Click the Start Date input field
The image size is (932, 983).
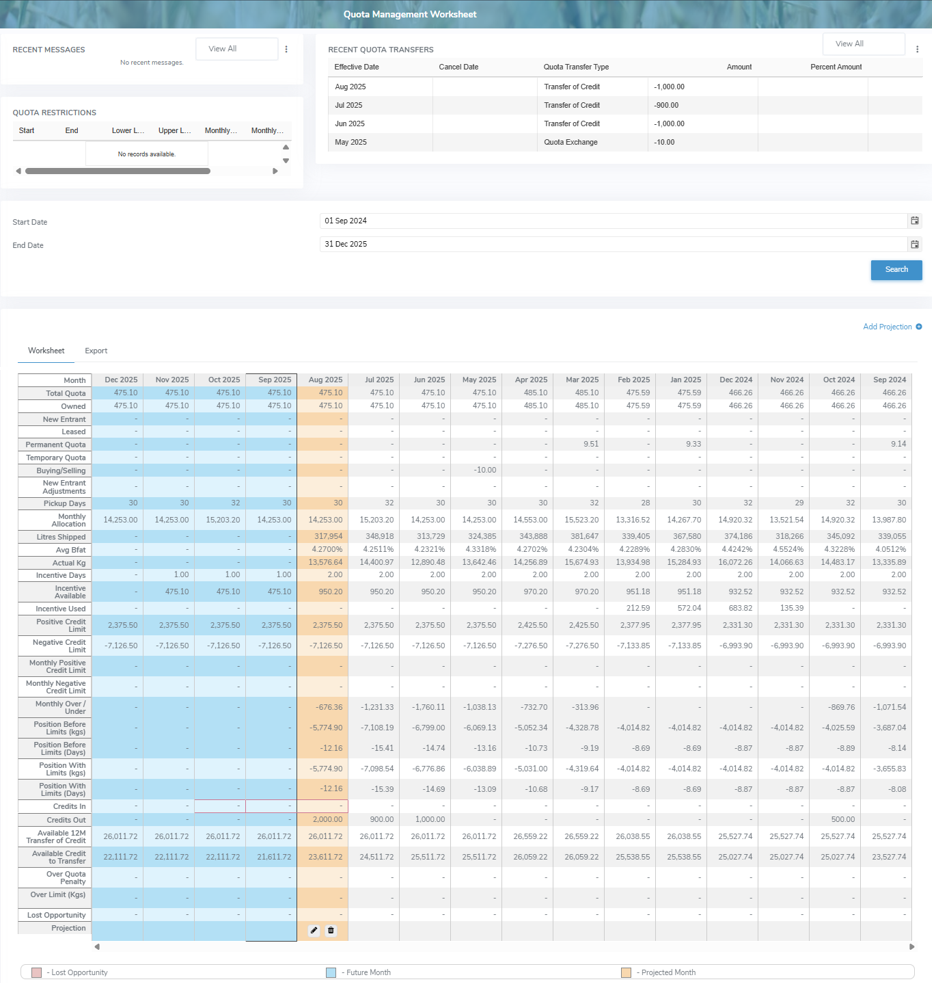[x=612, y=221]
